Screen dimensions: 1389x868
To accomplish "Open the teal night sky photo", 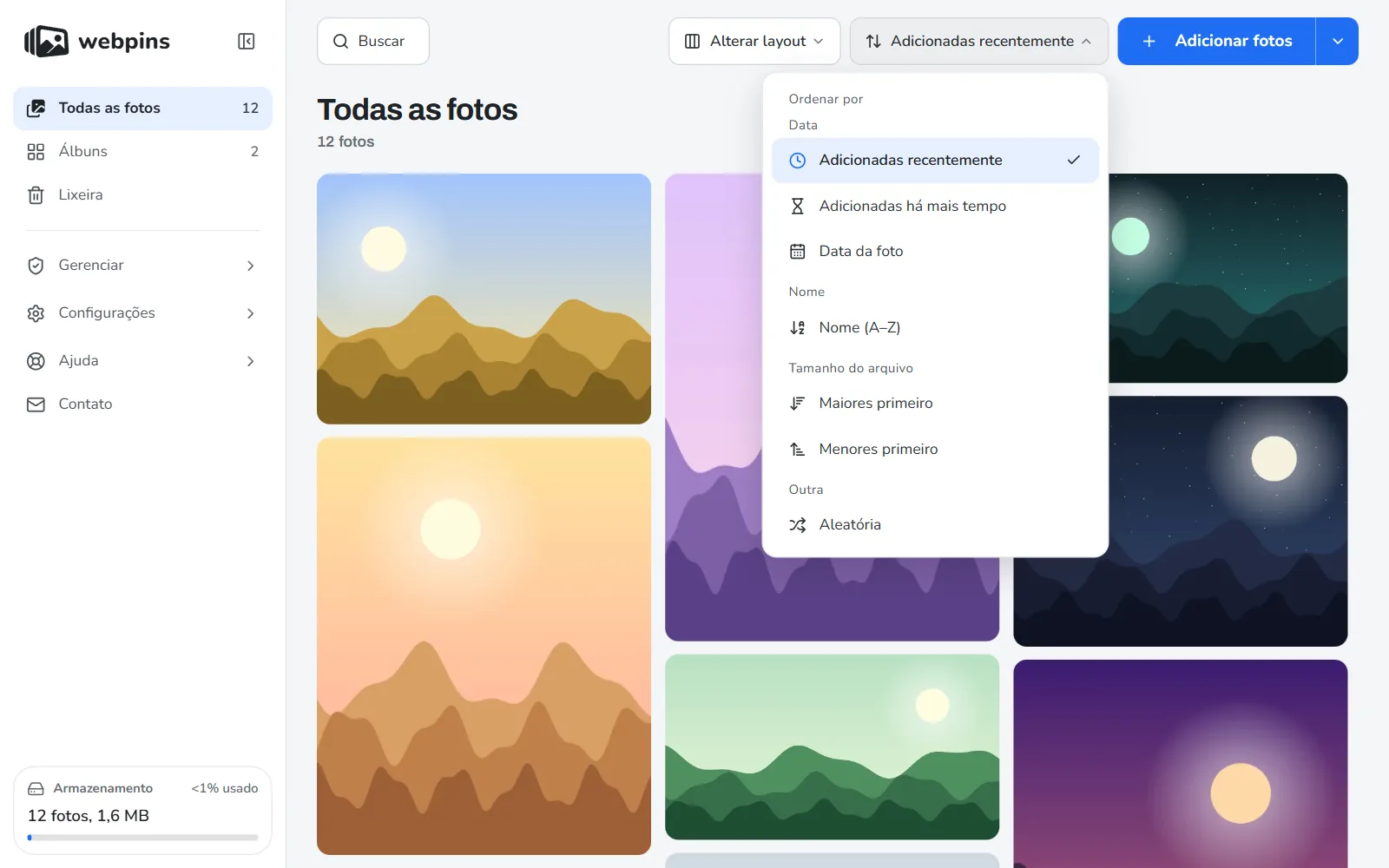I will tap(1228, 278).
